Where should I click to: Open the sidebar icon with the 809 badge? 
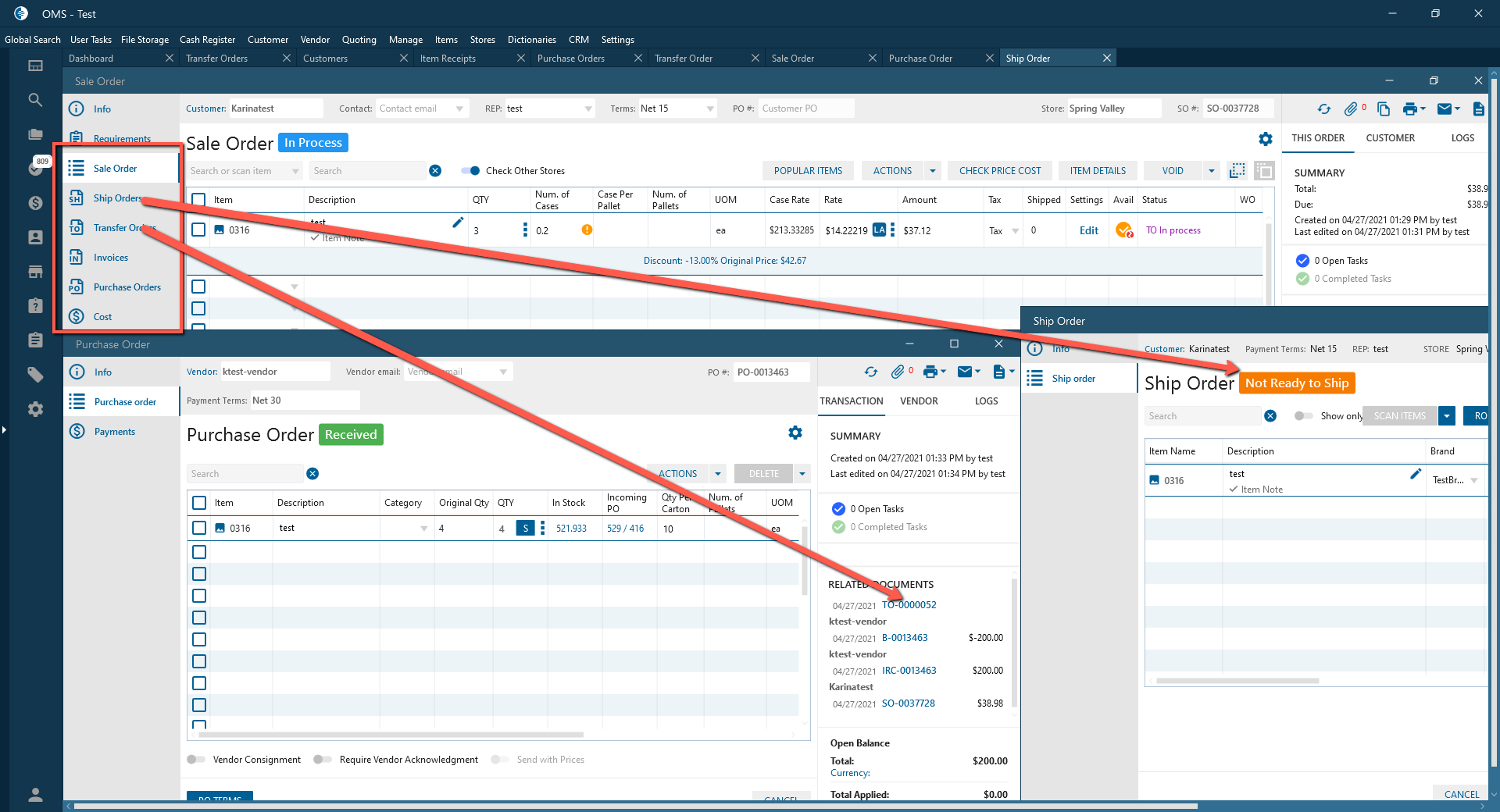pyautogui.click(x=35, y=167)
